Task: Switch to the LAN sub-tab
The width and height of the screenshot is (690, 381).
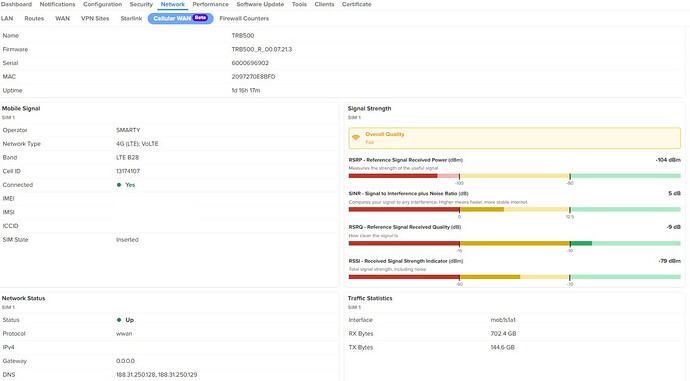Action: tap(7, 18)
